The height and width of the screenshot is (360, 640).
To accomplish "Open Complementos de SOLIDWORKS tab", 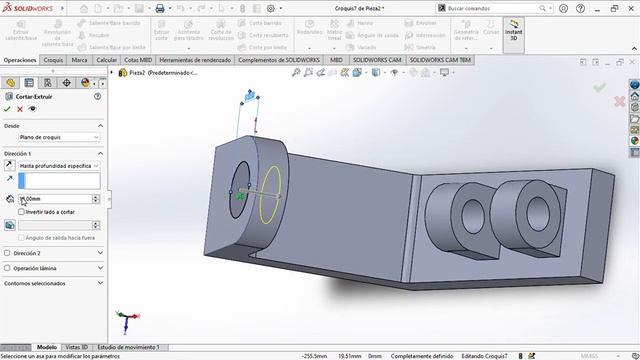I will [x=279, y=60].
